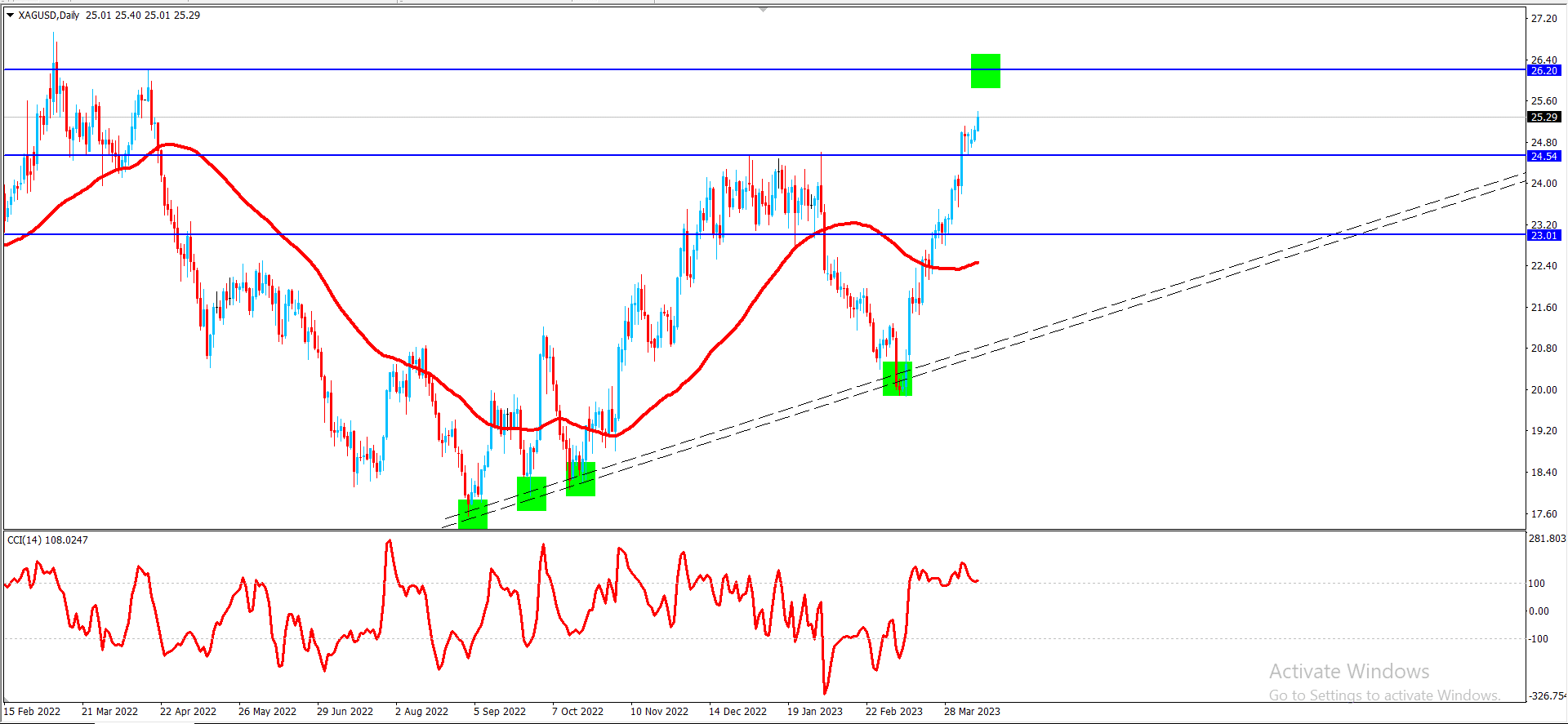Click the 27.20 price scale value
This screenshot has height=724, width=1568.
1543,18
